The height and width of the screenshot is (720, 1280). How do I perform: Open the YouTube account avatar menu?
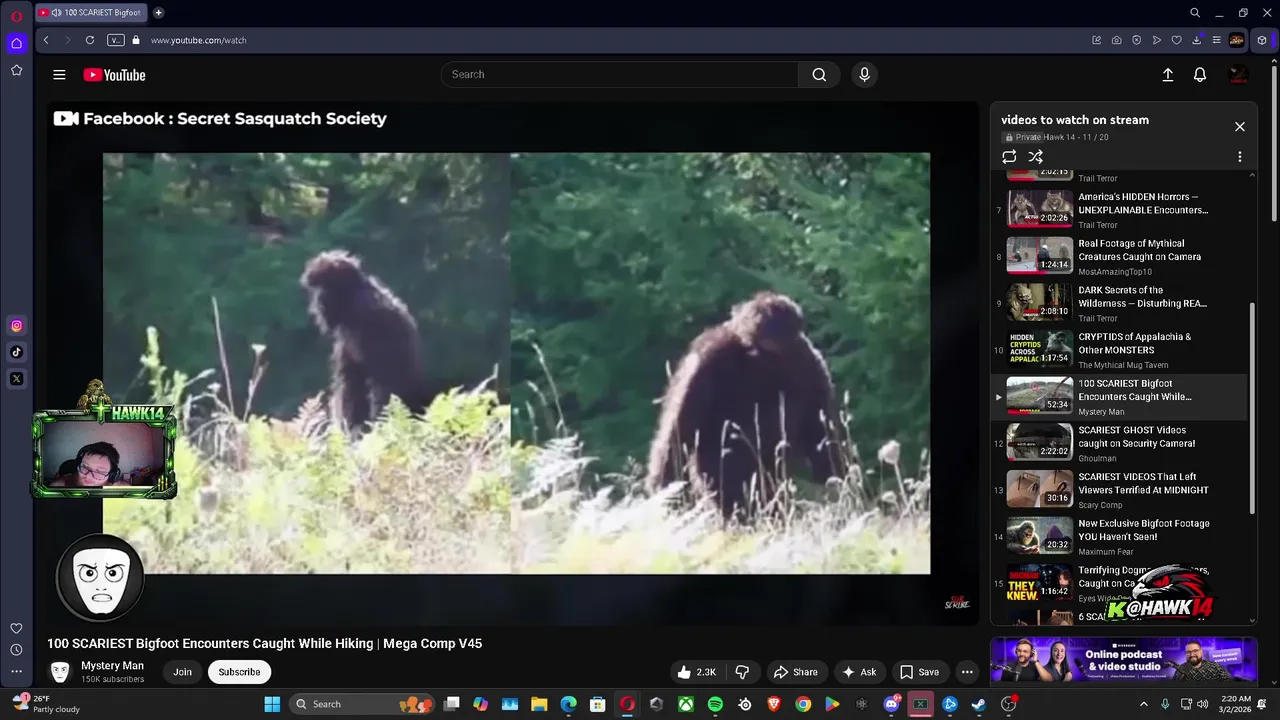[x=1239, y=75]
